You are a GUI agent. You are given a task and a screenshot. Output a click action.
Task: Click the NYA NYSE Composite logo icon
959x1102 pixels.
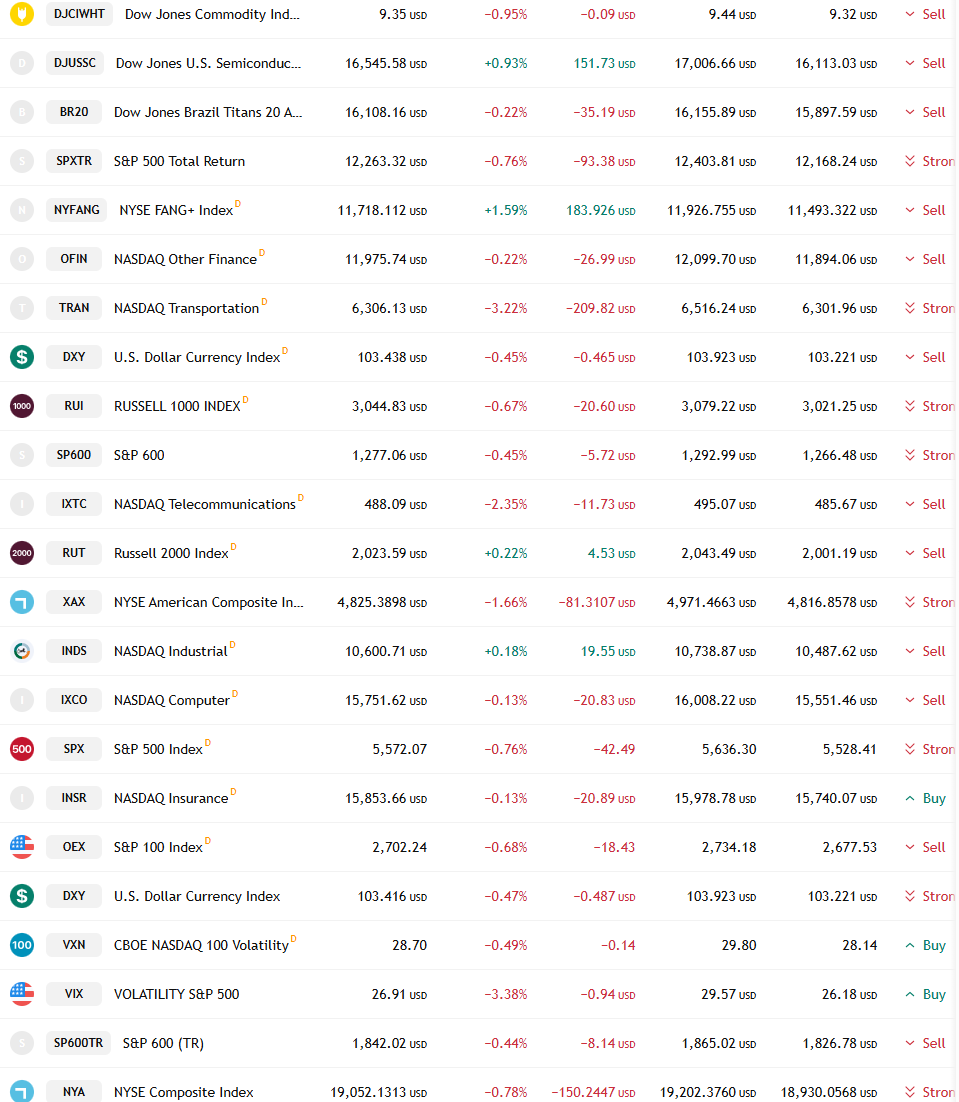point(22,1091)
